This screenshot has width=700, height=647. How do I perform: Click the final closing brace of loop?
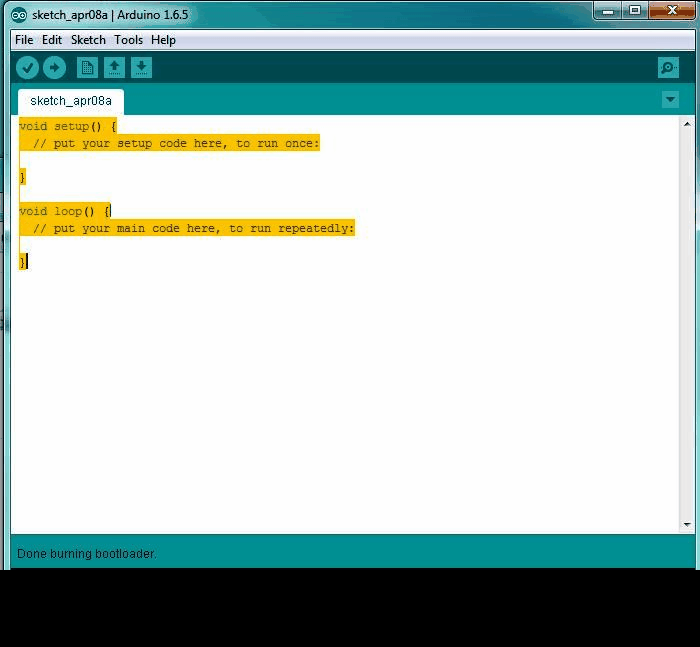[23, 262]
